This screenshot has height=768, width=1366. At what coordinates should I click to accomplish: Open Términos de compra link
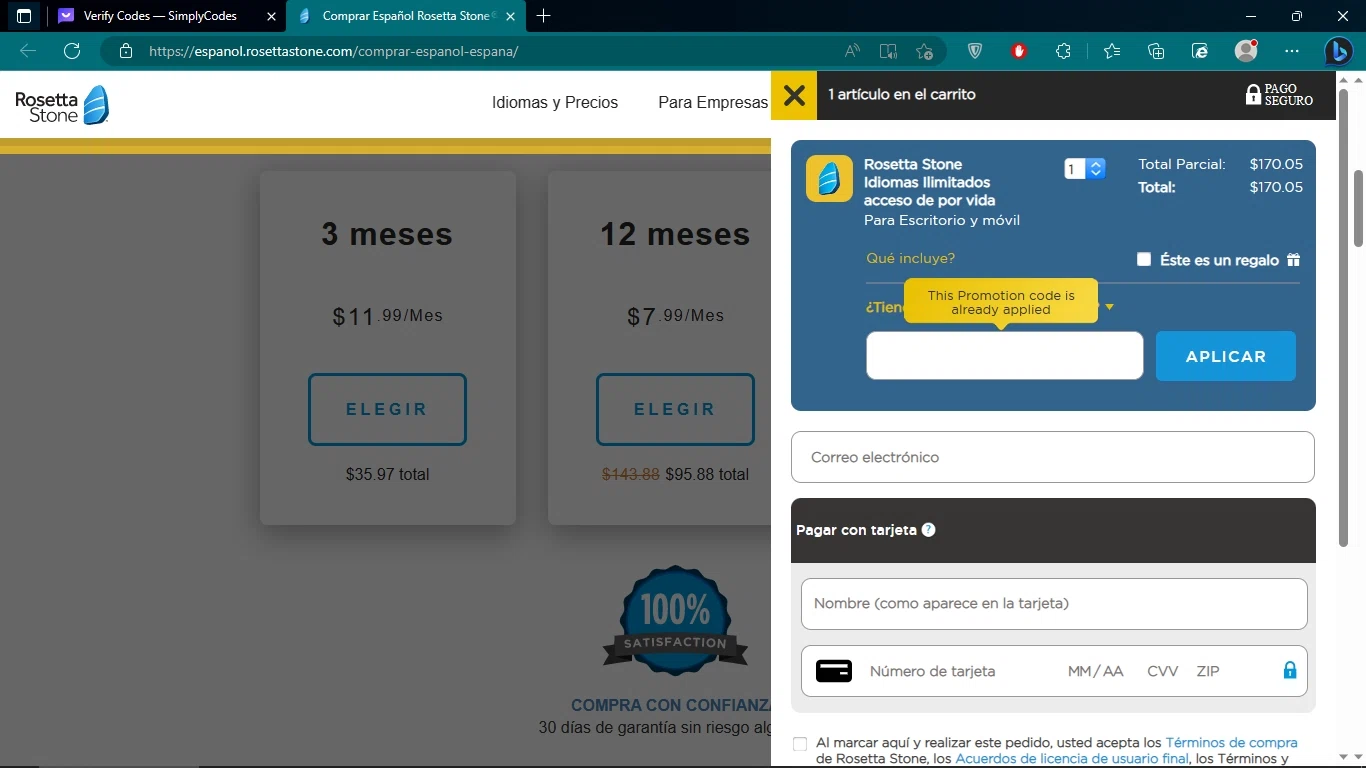tap(1231, 743)
